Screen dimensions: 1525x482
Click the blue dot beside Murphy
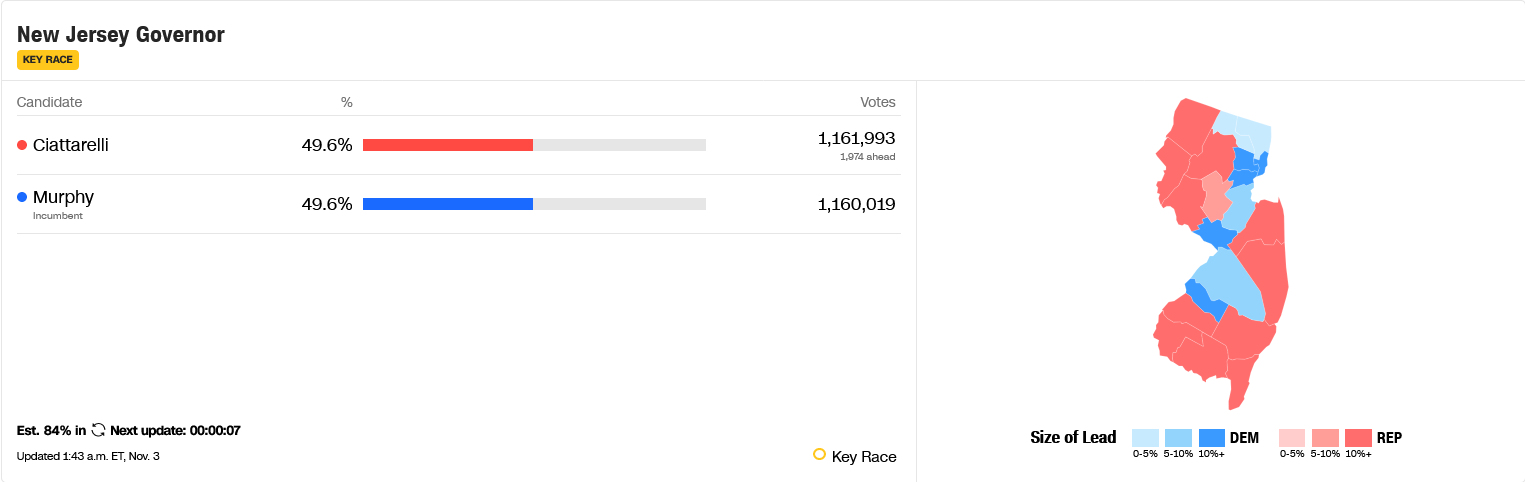click(x=22, y=197)
